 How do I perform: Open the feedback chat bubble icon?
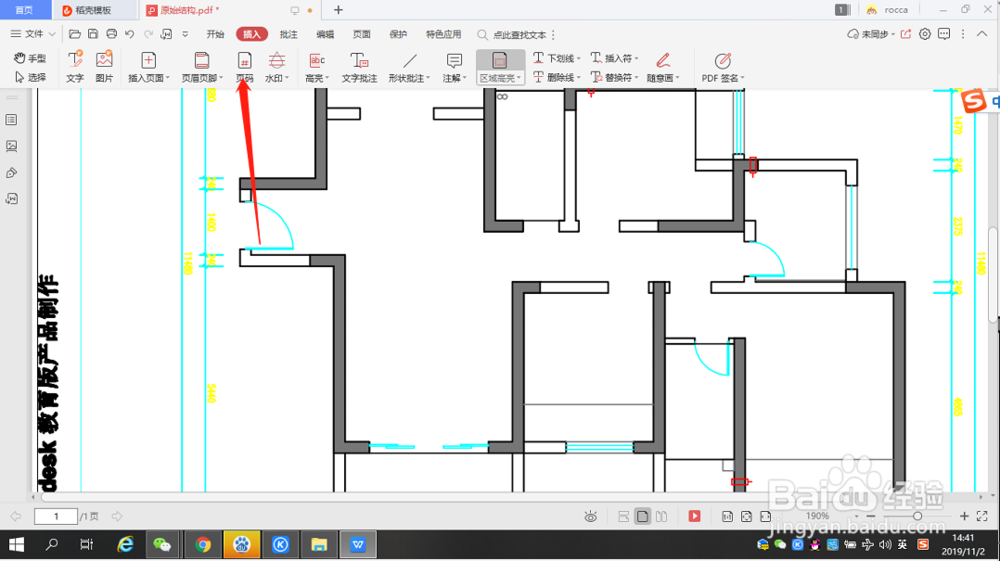(944, 34)
